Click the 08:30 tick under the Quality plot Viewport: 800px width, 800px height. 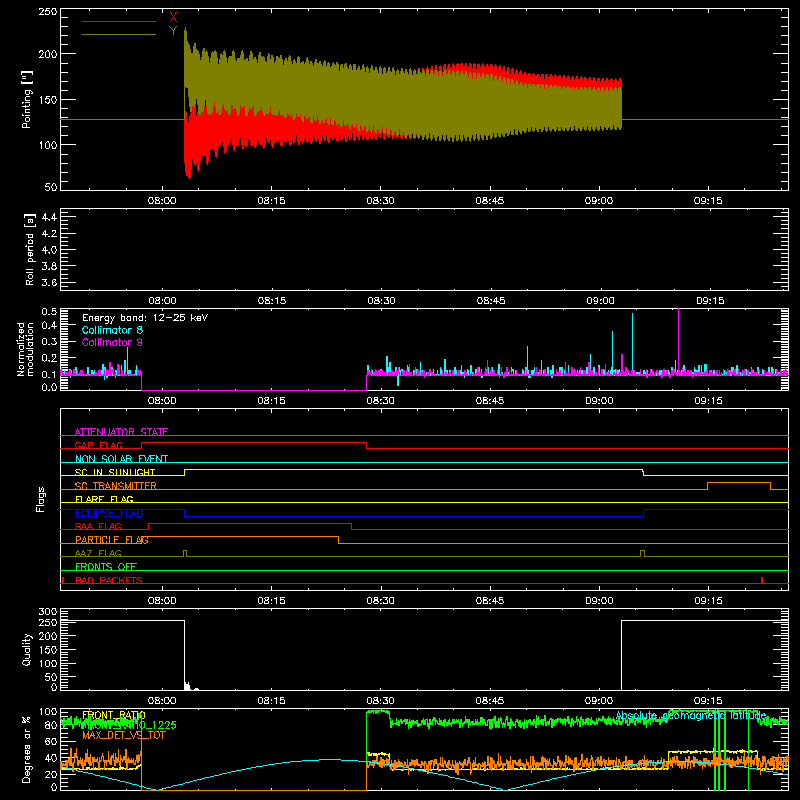381,701
